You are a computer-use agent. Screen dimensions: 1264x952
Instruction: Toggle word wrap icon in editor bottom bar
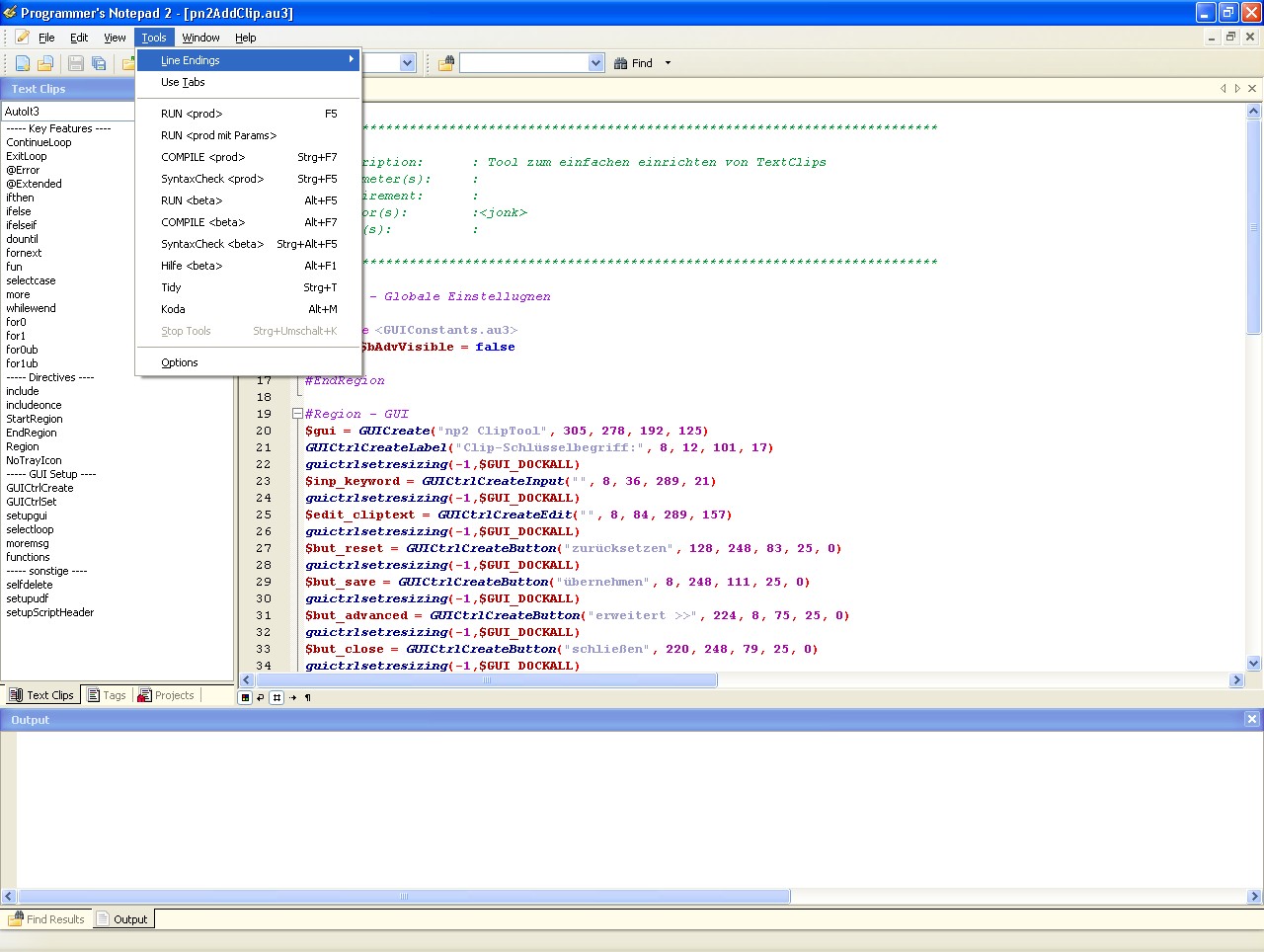click(x=261, y=697)
